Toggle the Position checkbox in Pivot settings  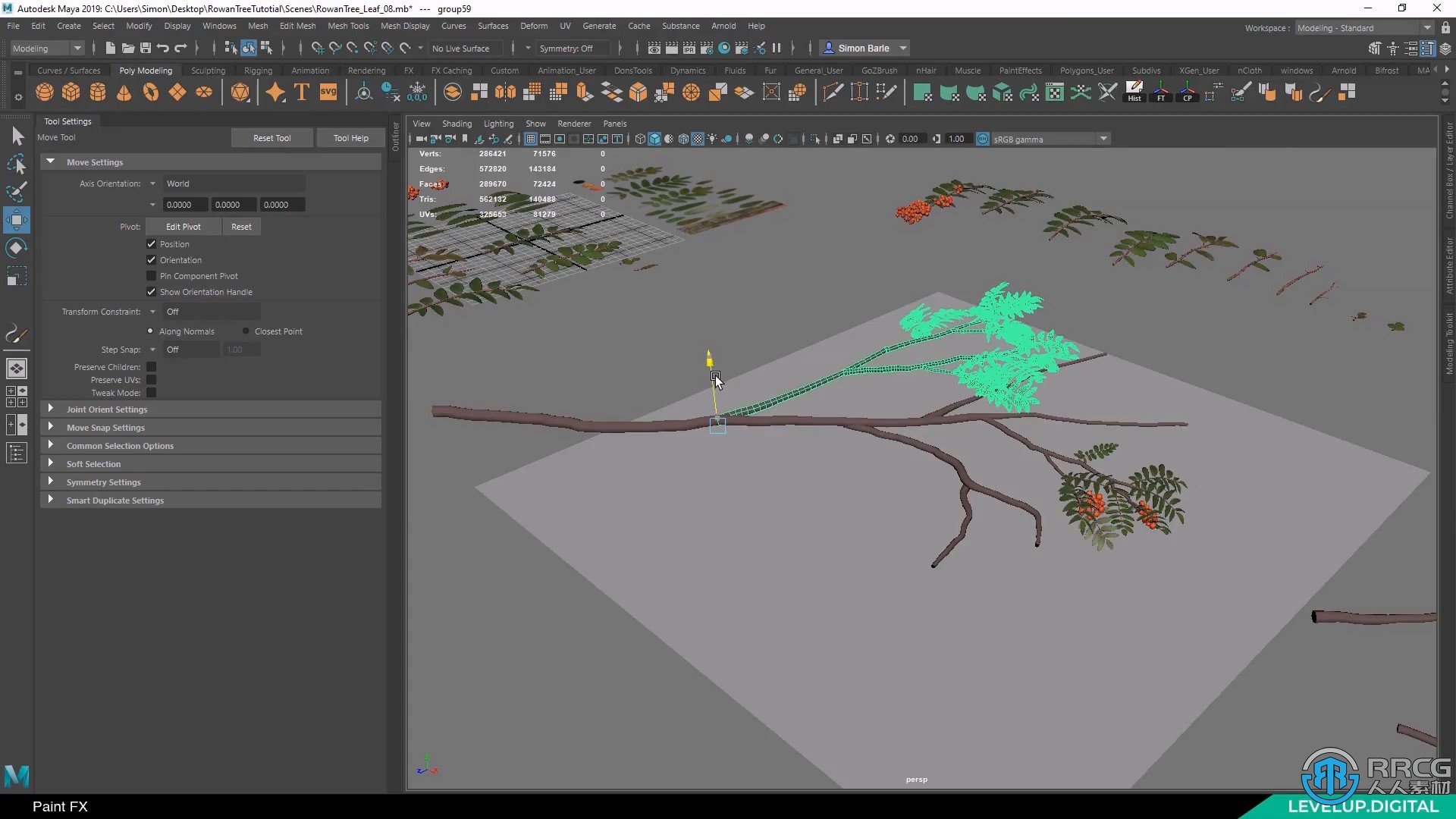pyautogui.click(x=152, y=243)
